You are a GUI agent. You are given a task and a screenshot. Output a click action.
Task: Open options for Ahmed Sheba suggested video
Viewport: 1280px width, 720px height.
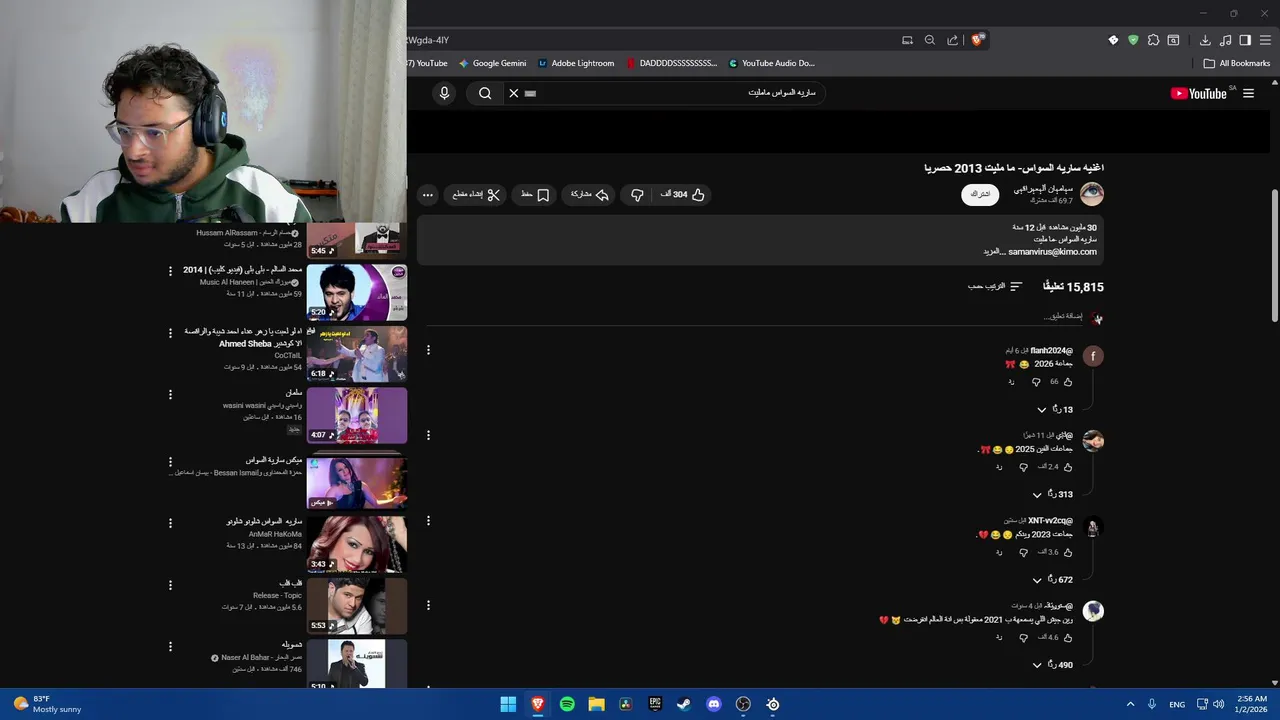[170, 333]
